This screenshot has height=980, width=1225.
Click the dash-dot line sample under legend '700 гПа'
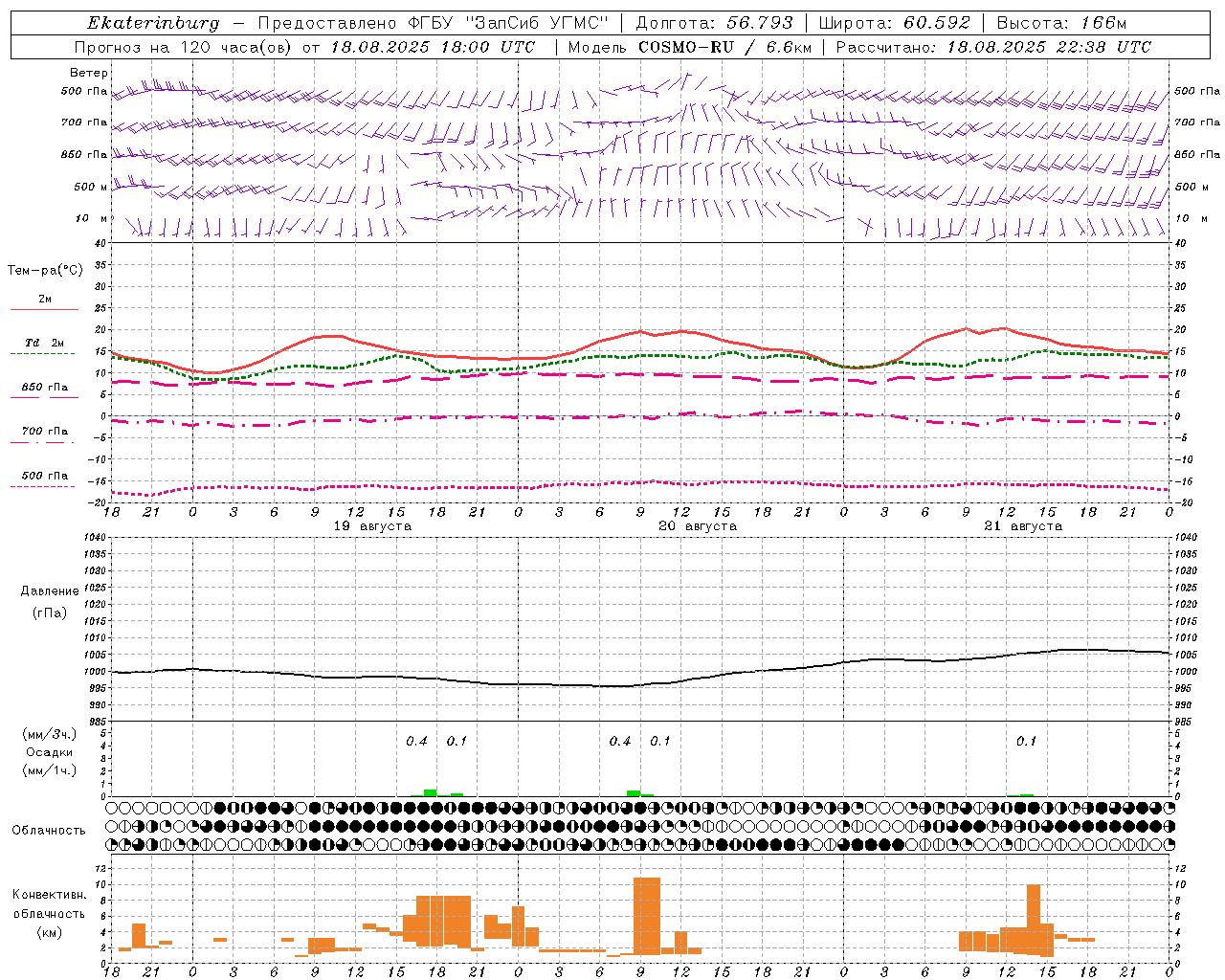[x=43, y=441]
